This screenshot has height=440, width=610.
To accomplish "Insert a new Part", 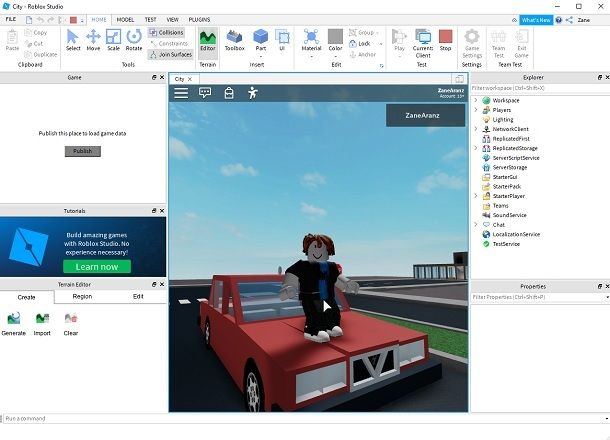I will coord(261,40).
